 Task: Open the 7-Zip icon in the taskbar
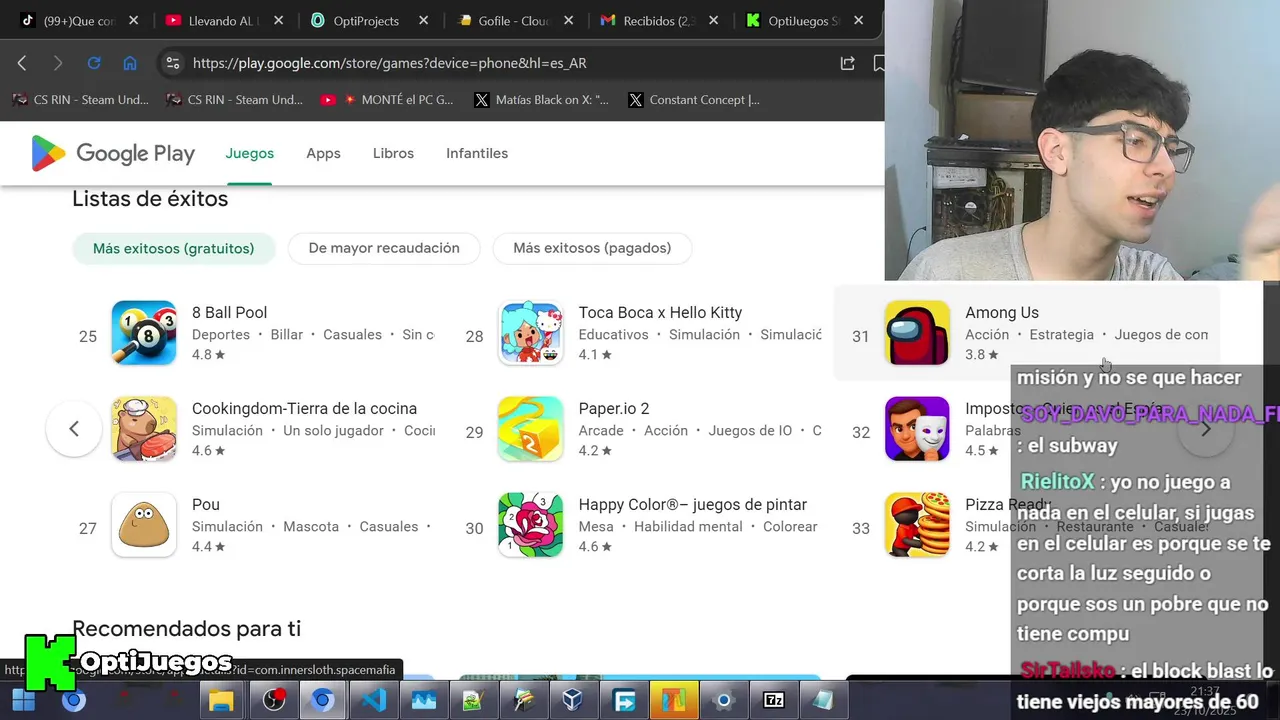coord(774,701)
